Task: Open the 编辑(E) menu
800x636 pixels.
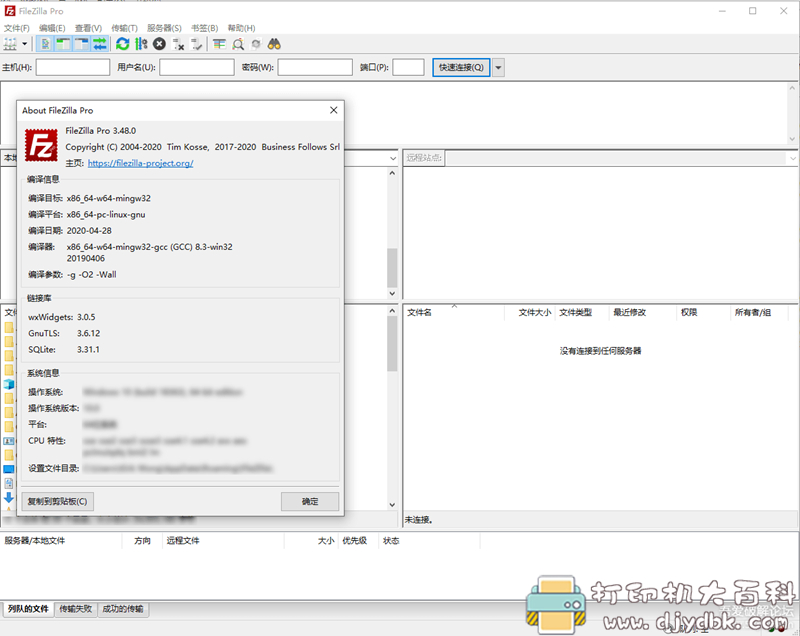Action: pyautogui.click(x=52, y=28)
